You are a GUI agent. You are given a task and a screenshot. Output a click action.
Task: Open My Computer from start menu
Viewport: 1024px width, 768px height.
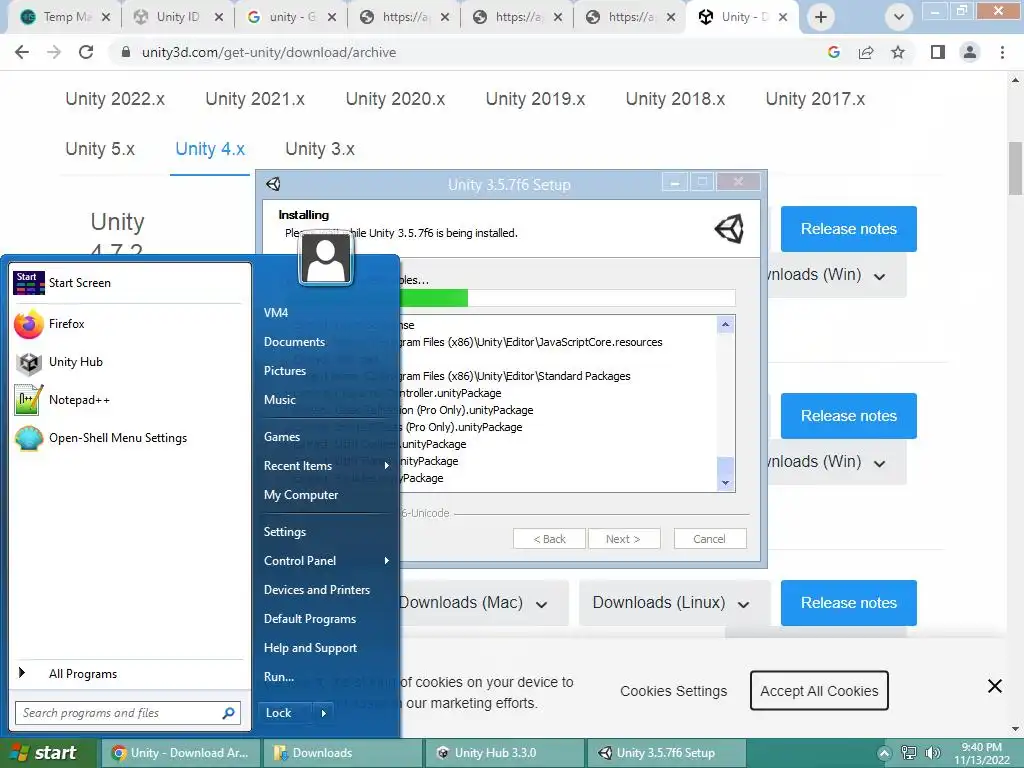tap(301, 495)
